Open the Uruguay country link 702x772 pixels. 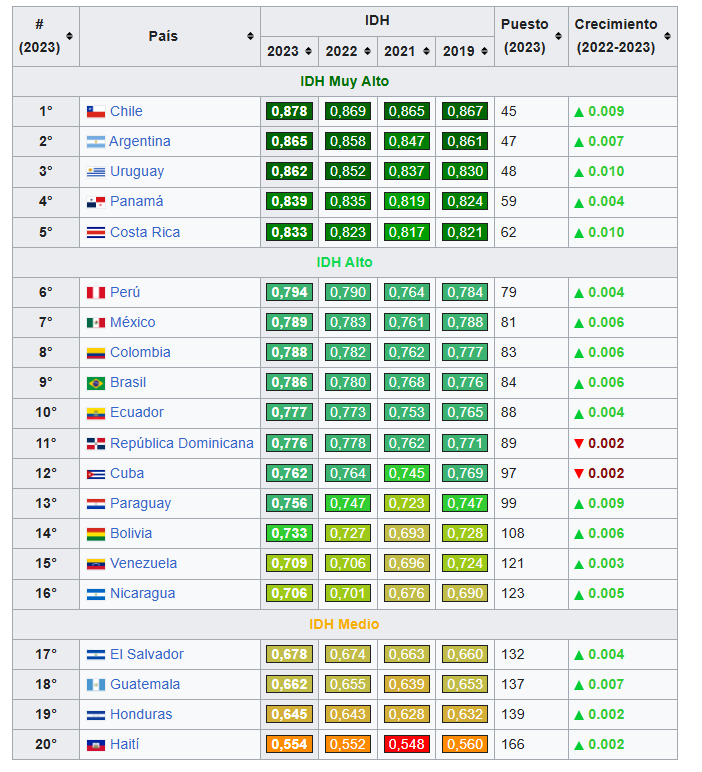[137, 172]
